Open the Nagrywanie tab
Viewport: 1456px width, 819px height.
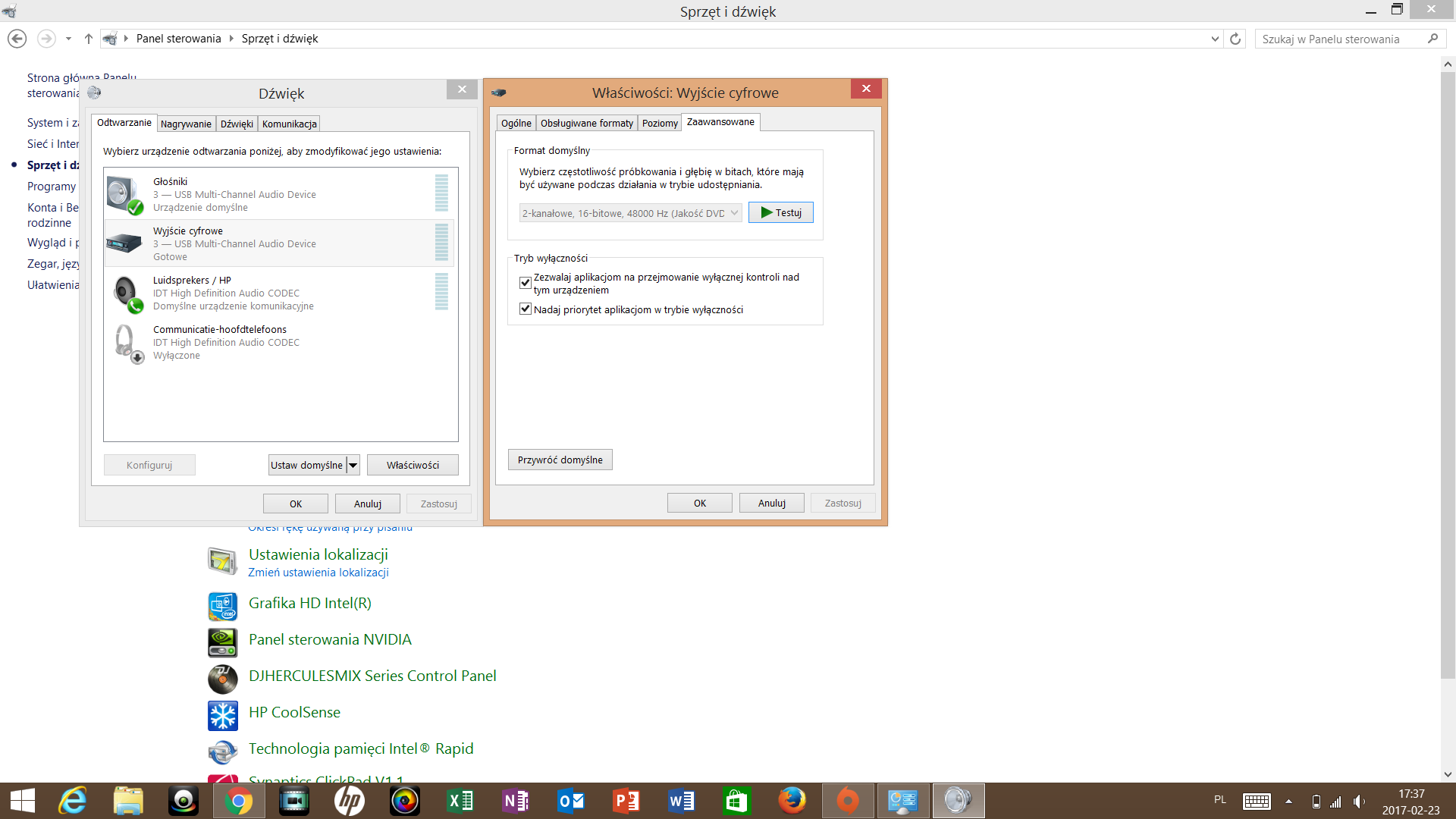click(186, 124)
